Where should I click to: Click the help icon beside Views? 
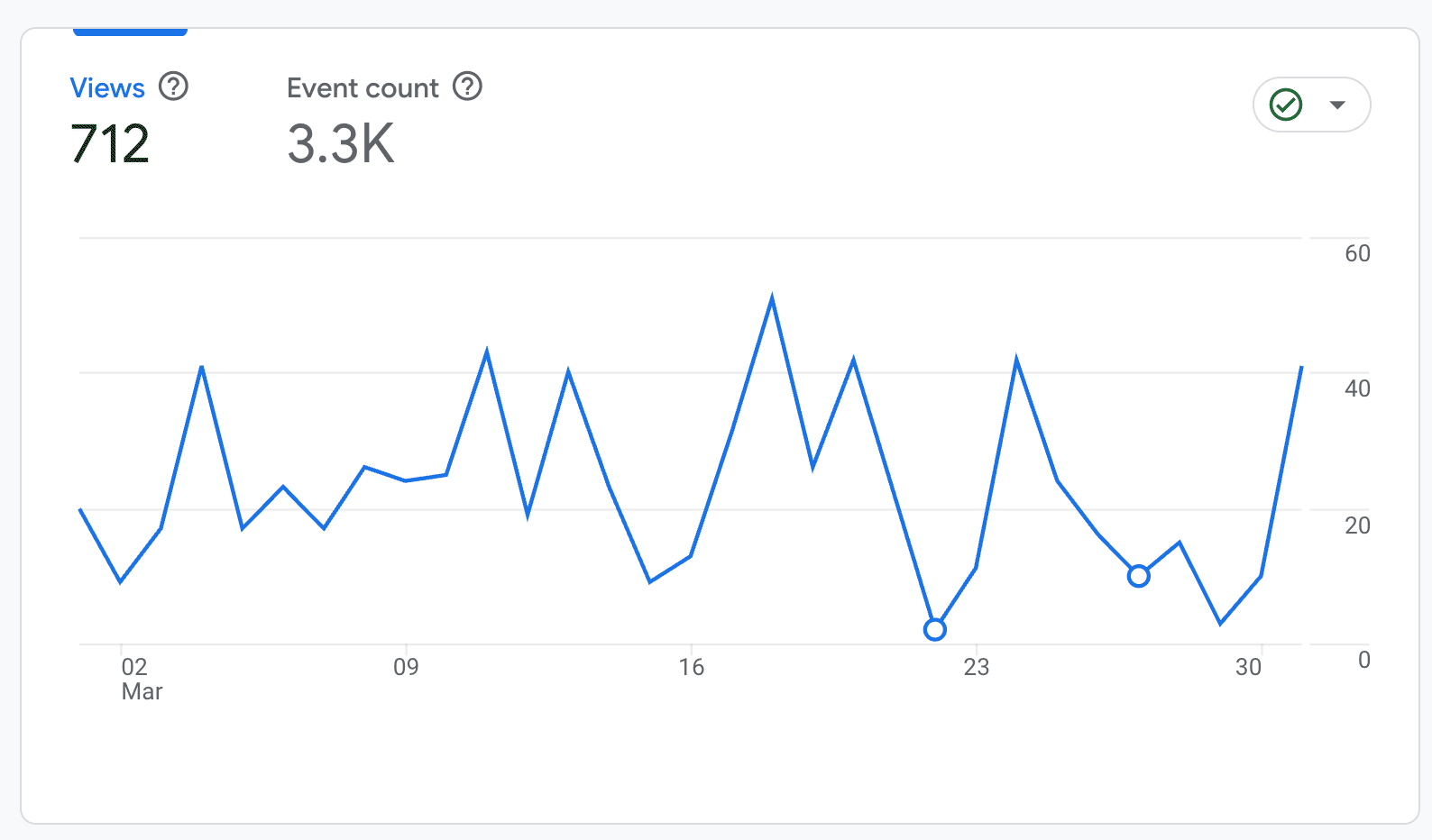[173, 87]
